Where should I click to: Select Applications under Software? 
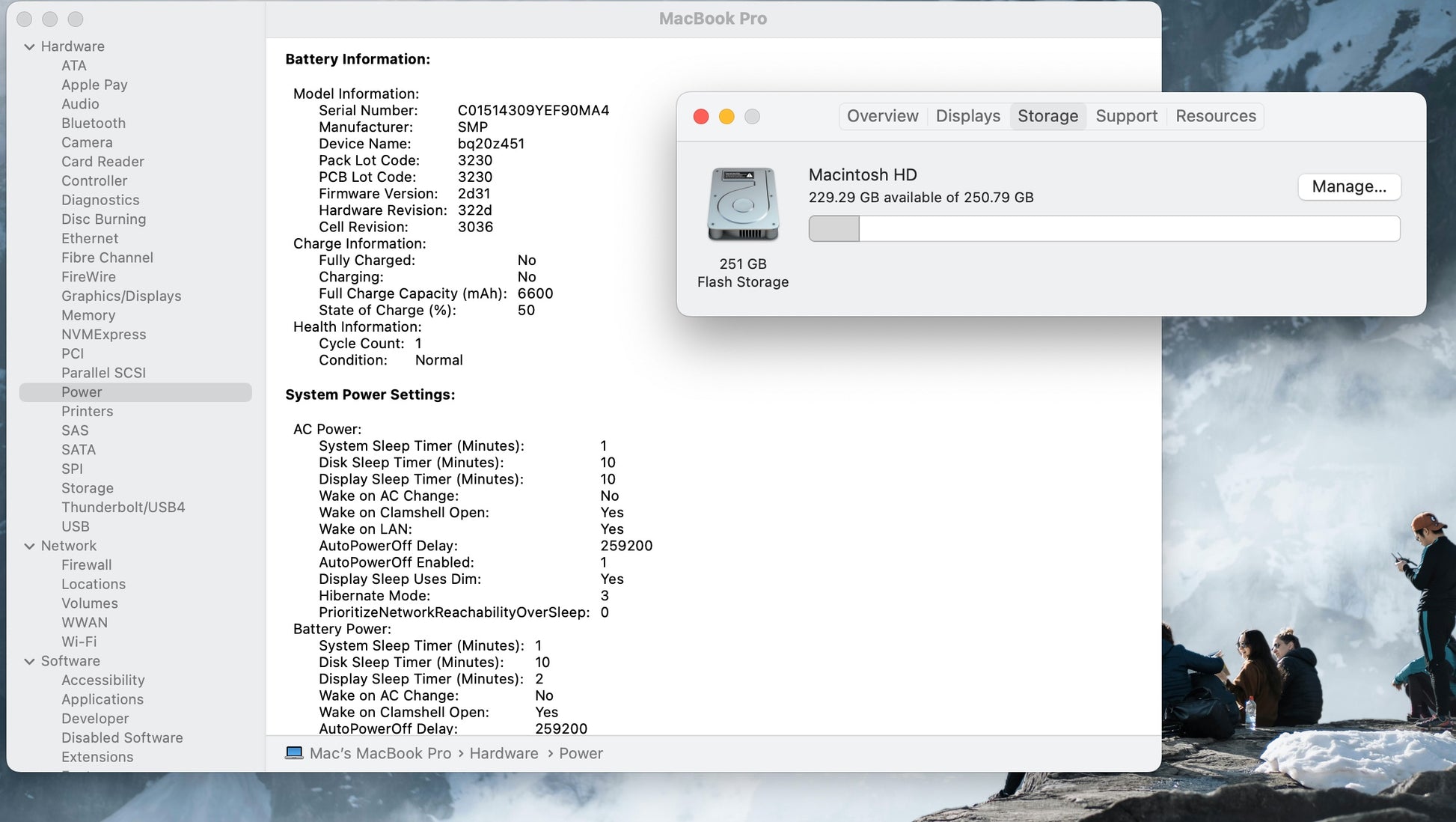103,699
